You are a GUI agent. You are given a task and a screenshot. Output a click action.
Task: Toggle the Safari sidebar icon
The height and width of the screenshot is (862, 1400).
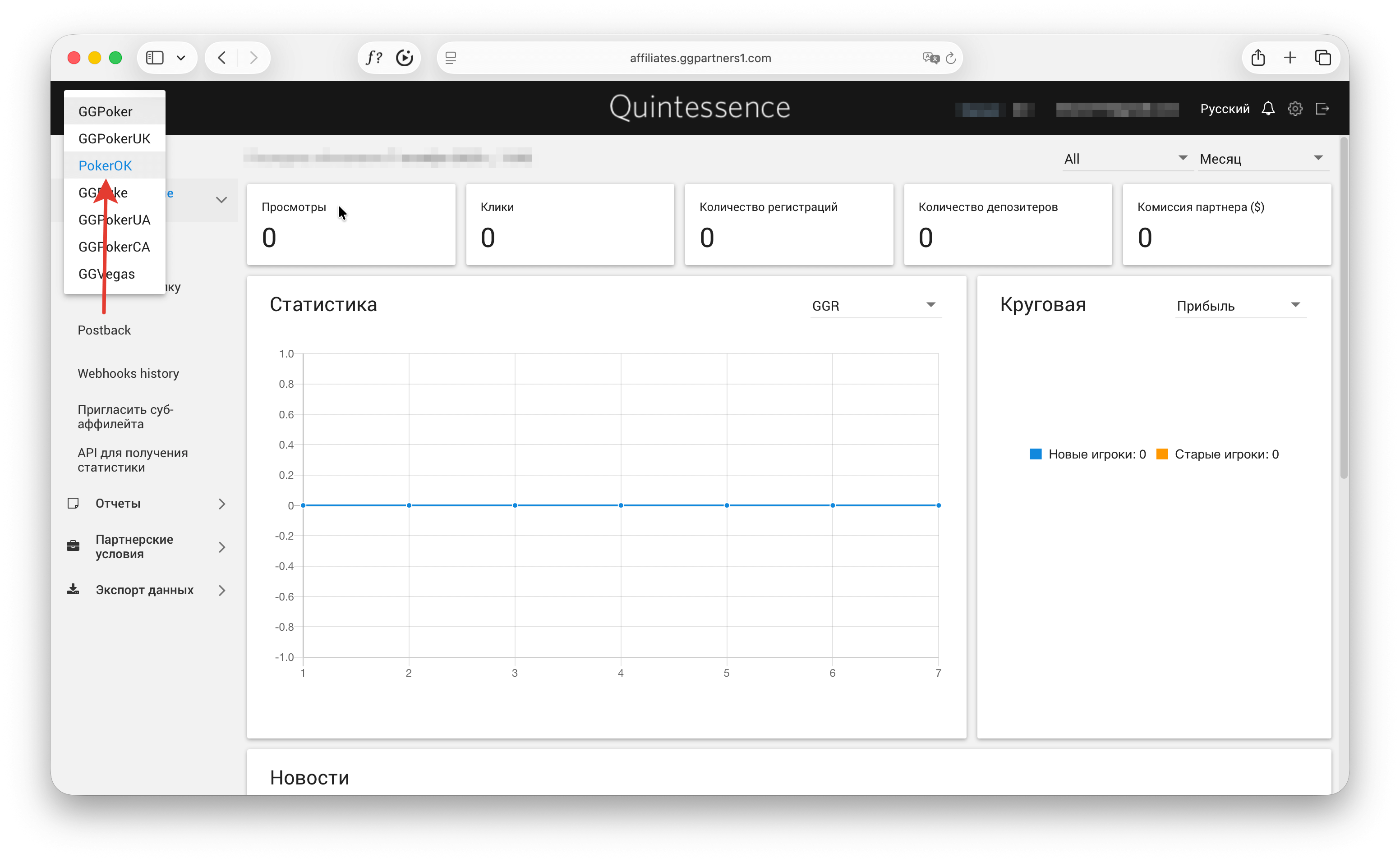[x=155, y=58]
